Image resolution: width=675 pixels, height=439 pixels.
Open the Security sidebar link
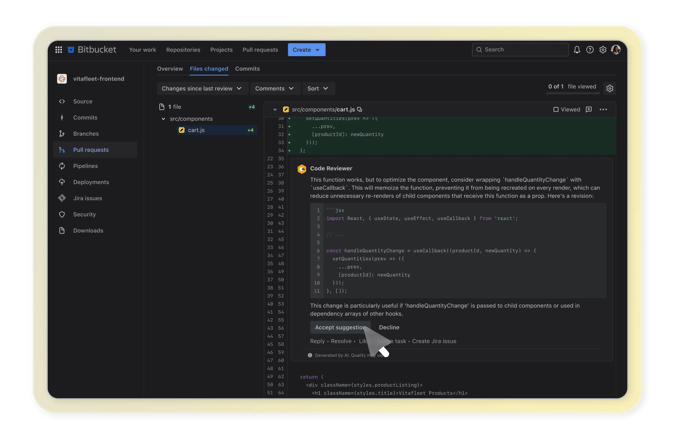click(x=84, y=214)
